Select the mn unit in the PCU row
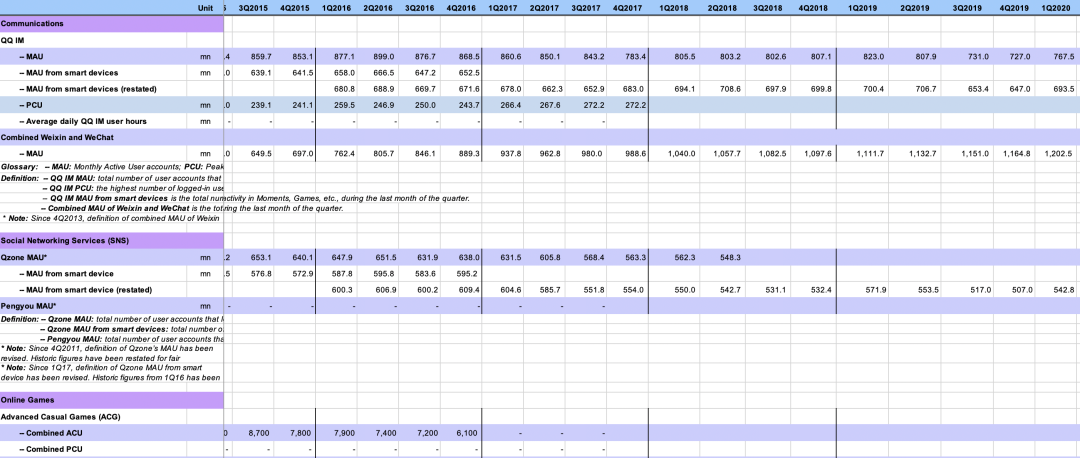Screen dimensions: 1080x458 [x=205, y=105]
